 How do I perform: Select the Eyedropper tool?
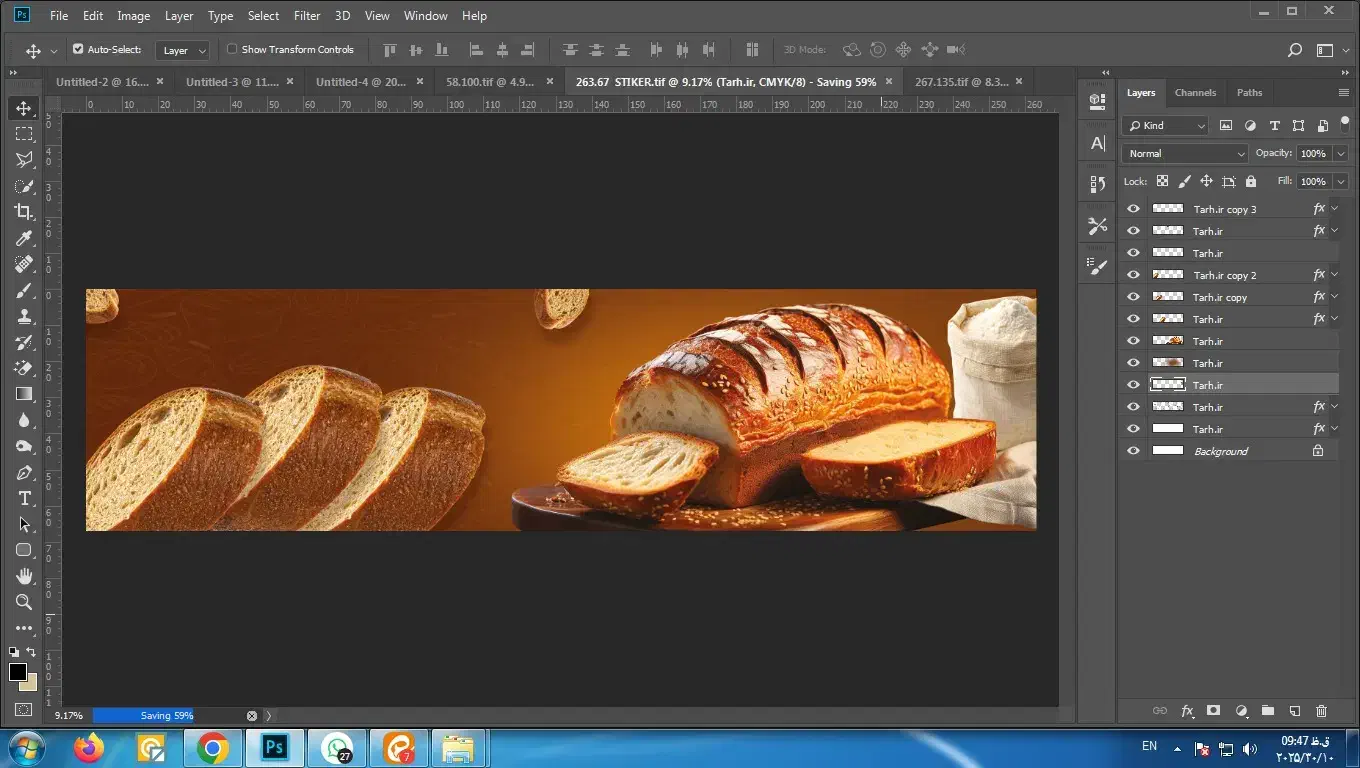coord(24,238)
